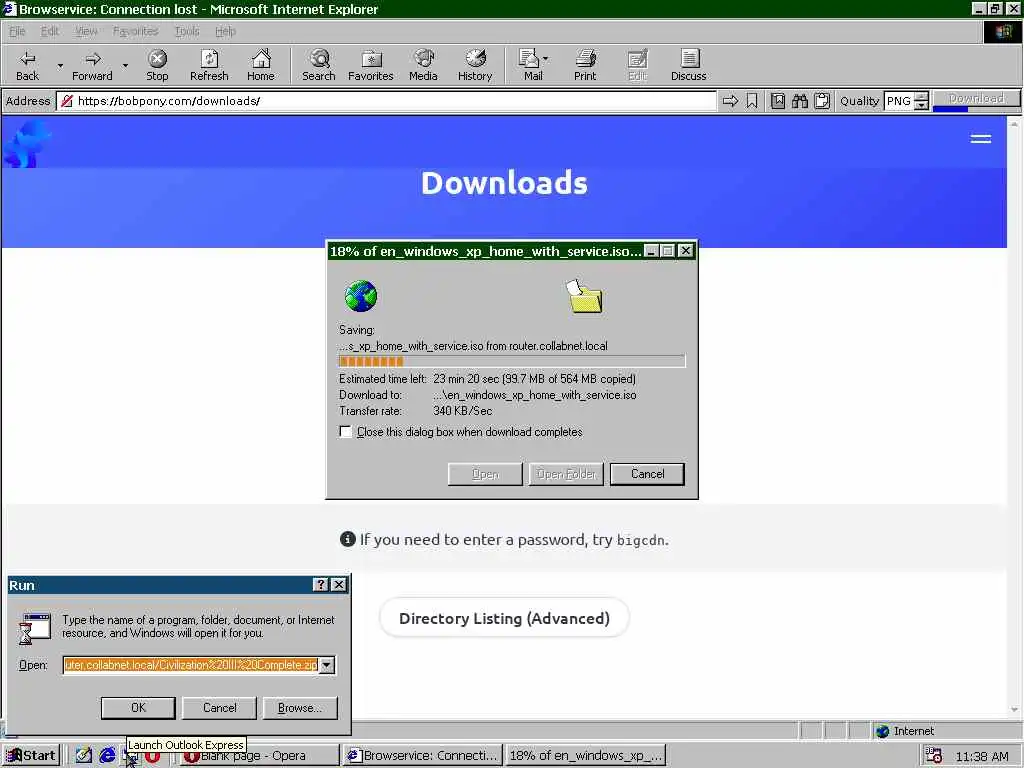This screenshot has width=1024, height=768.
Task: Click the saved bookmarks book icon
Action: click(x=778, y=101)
